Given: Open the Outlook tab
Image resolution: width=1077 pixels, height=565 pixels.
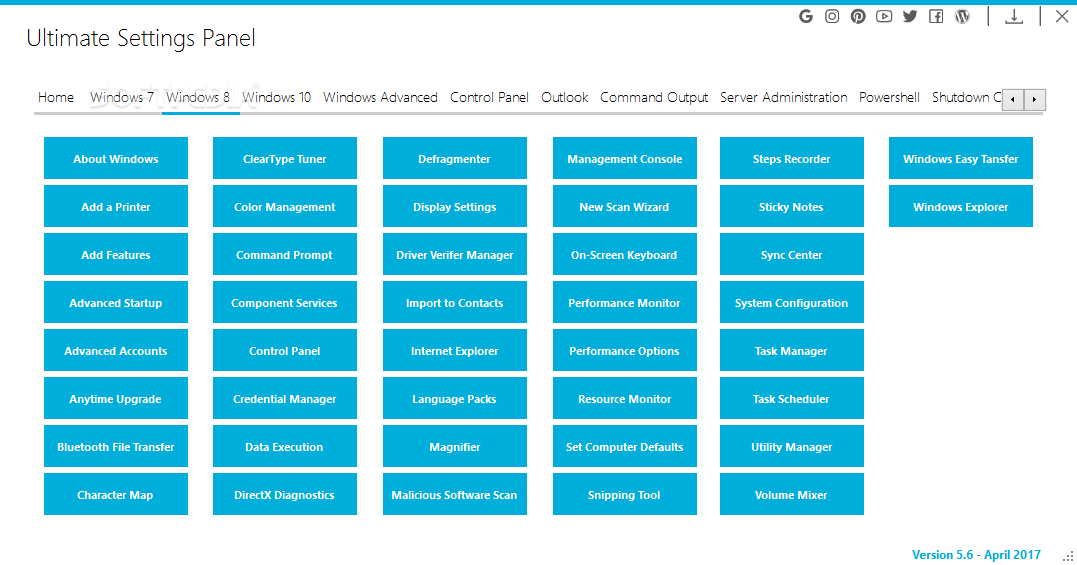Looking at the screenshot, I should [x=565, y=97].
